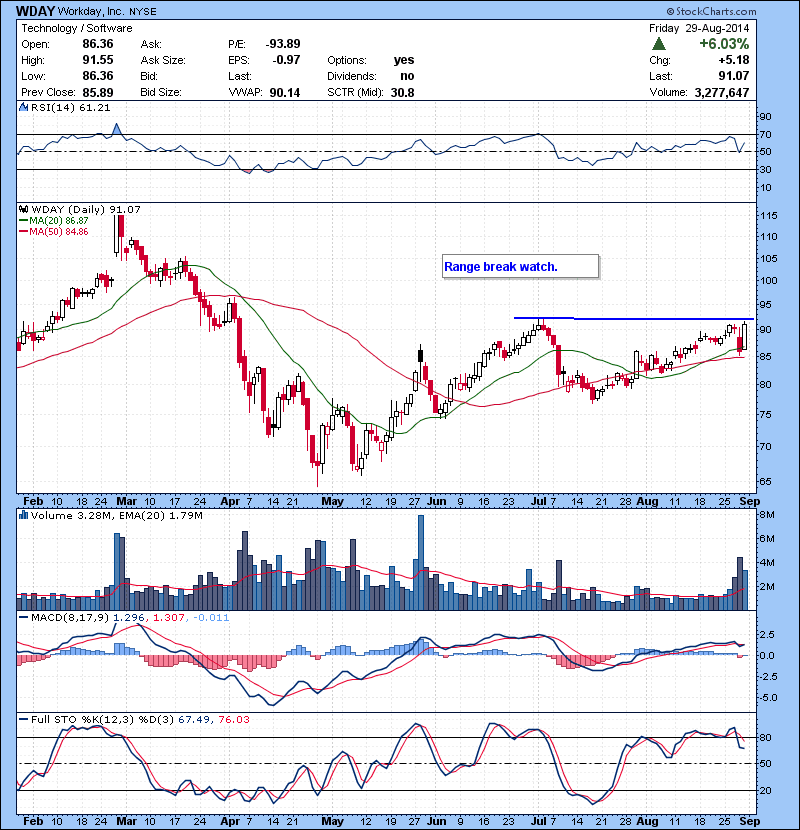The image size is (800, 830).
Task: Click the 'Range break watch.' annotation box
Action: (x=521, y=266)
